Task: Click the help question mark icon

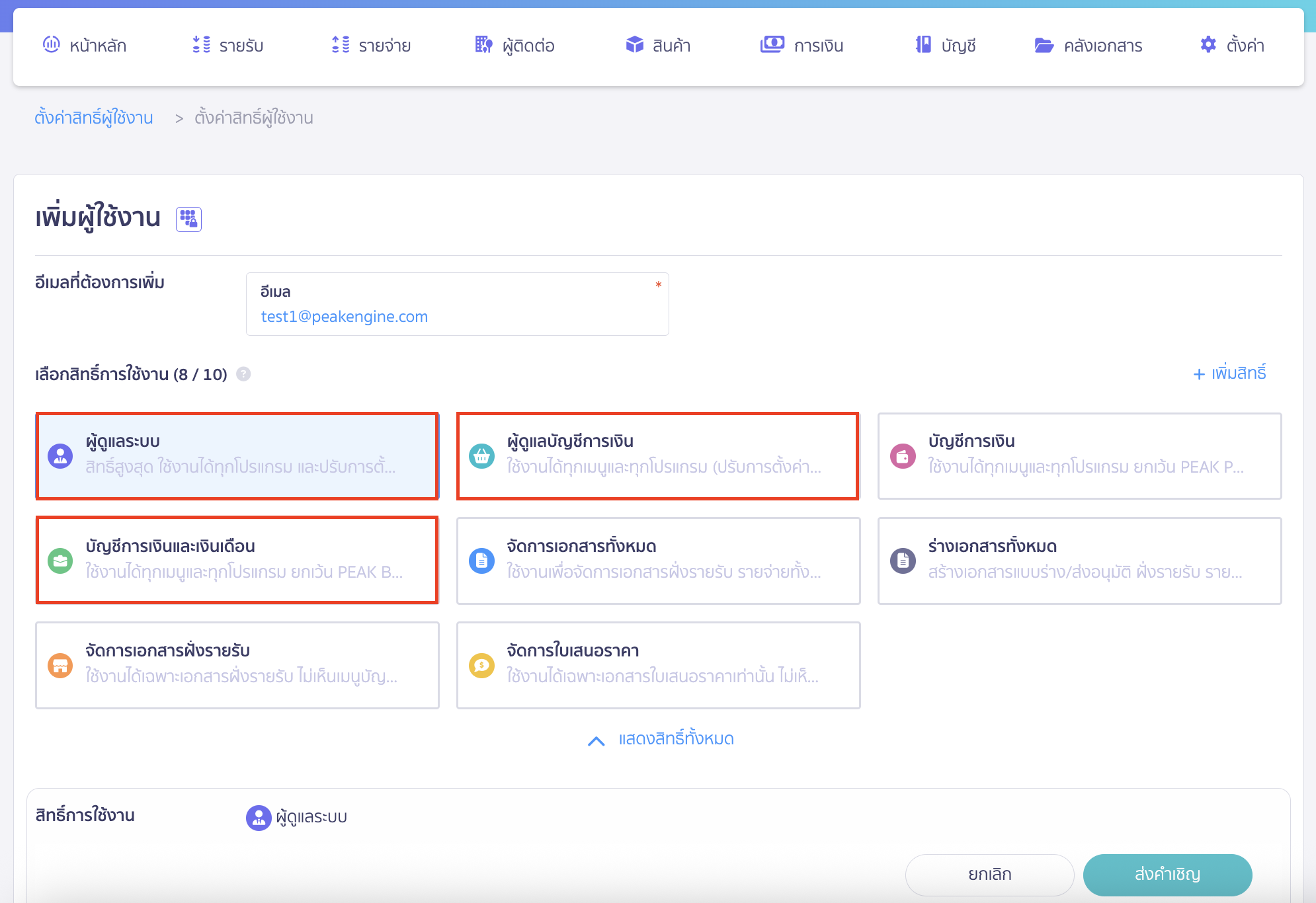Action: click(x=243, y=374)
